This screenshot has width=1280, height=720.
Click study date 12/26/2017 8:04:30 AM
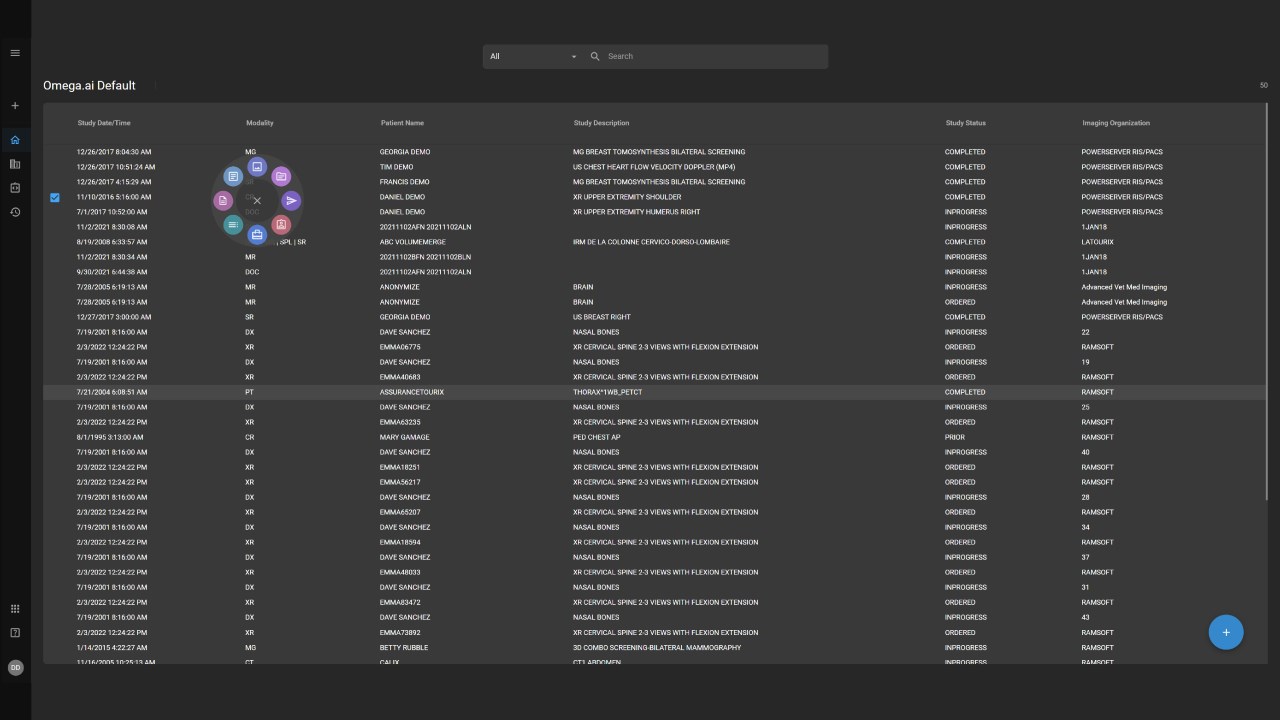114,152
